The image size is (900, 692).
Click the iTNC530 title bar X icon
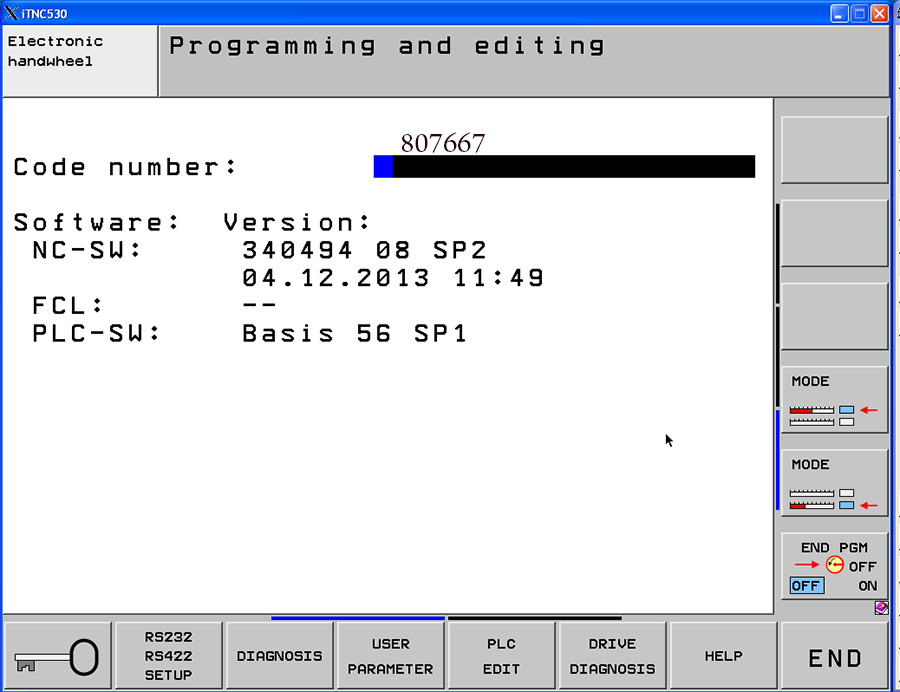click(x=10, y=13)
